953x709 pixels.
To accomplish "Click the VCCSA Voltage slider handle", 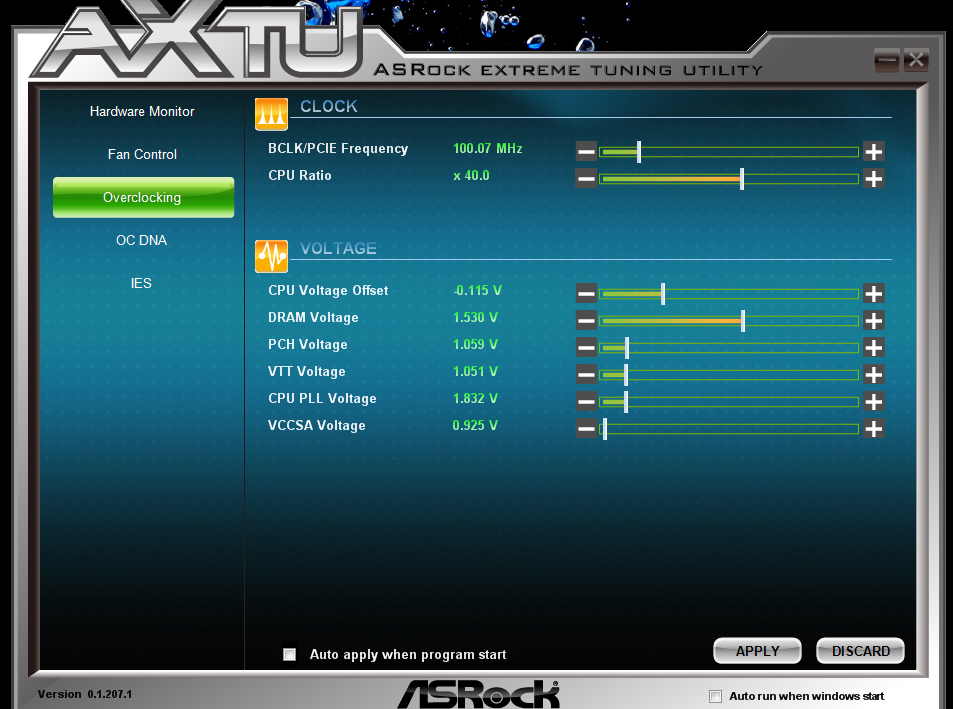I will pyautogui.click(x=605, y=429).
